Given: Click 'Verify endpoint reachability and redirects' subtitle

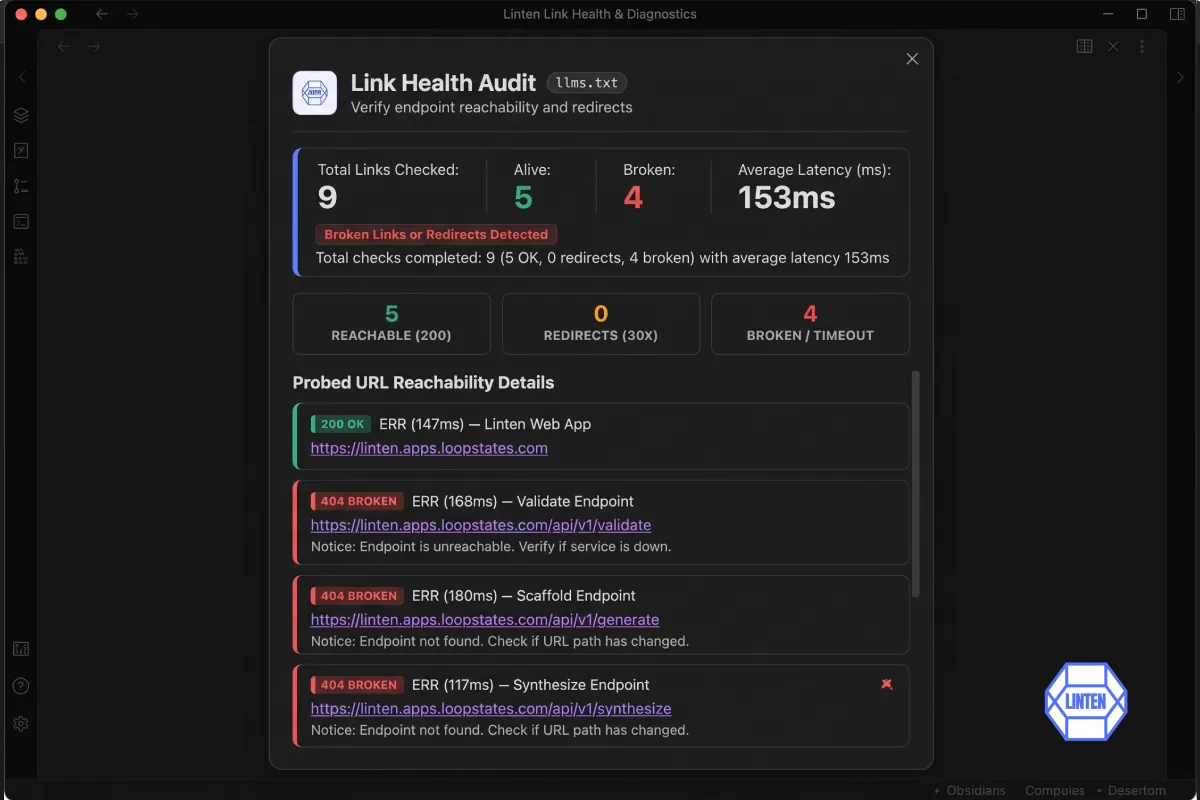Looking at the screenshot, I should click(491, 107).
